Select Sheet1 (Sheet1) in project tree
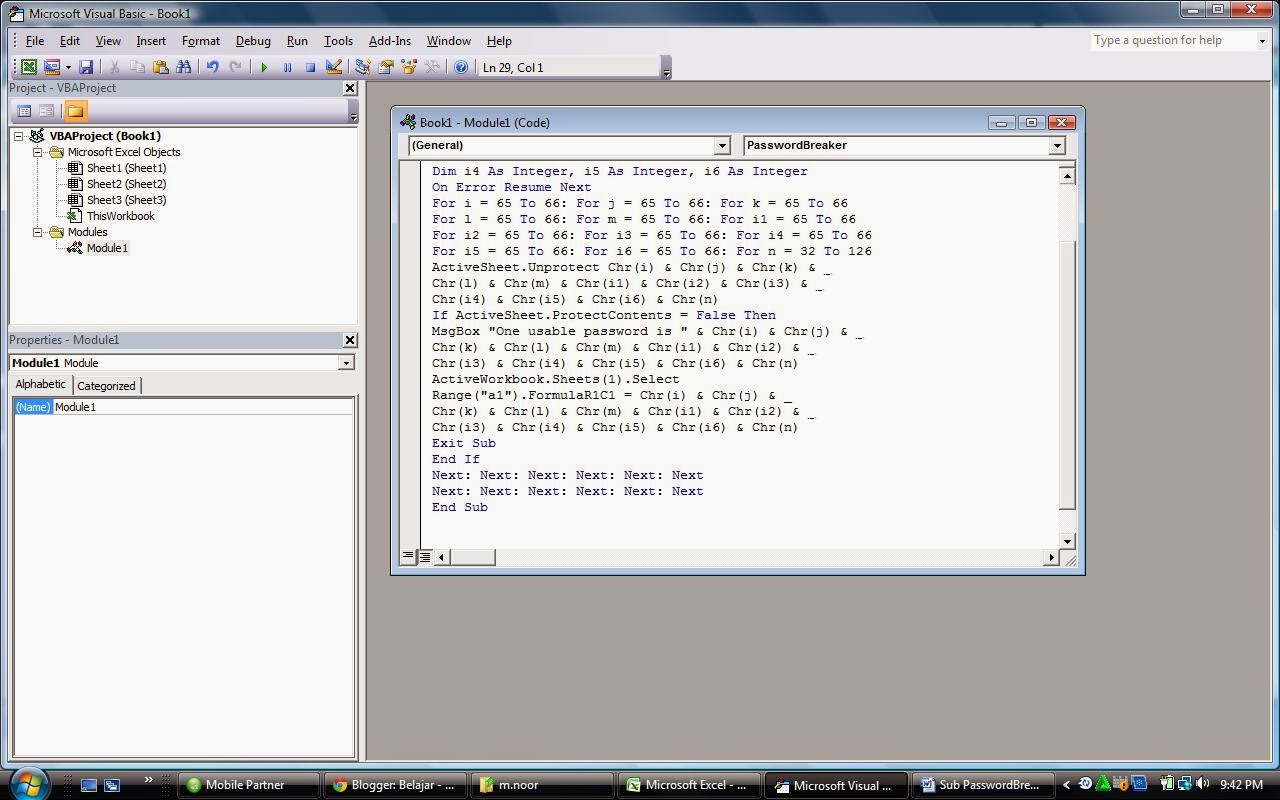 pos(126,168)
